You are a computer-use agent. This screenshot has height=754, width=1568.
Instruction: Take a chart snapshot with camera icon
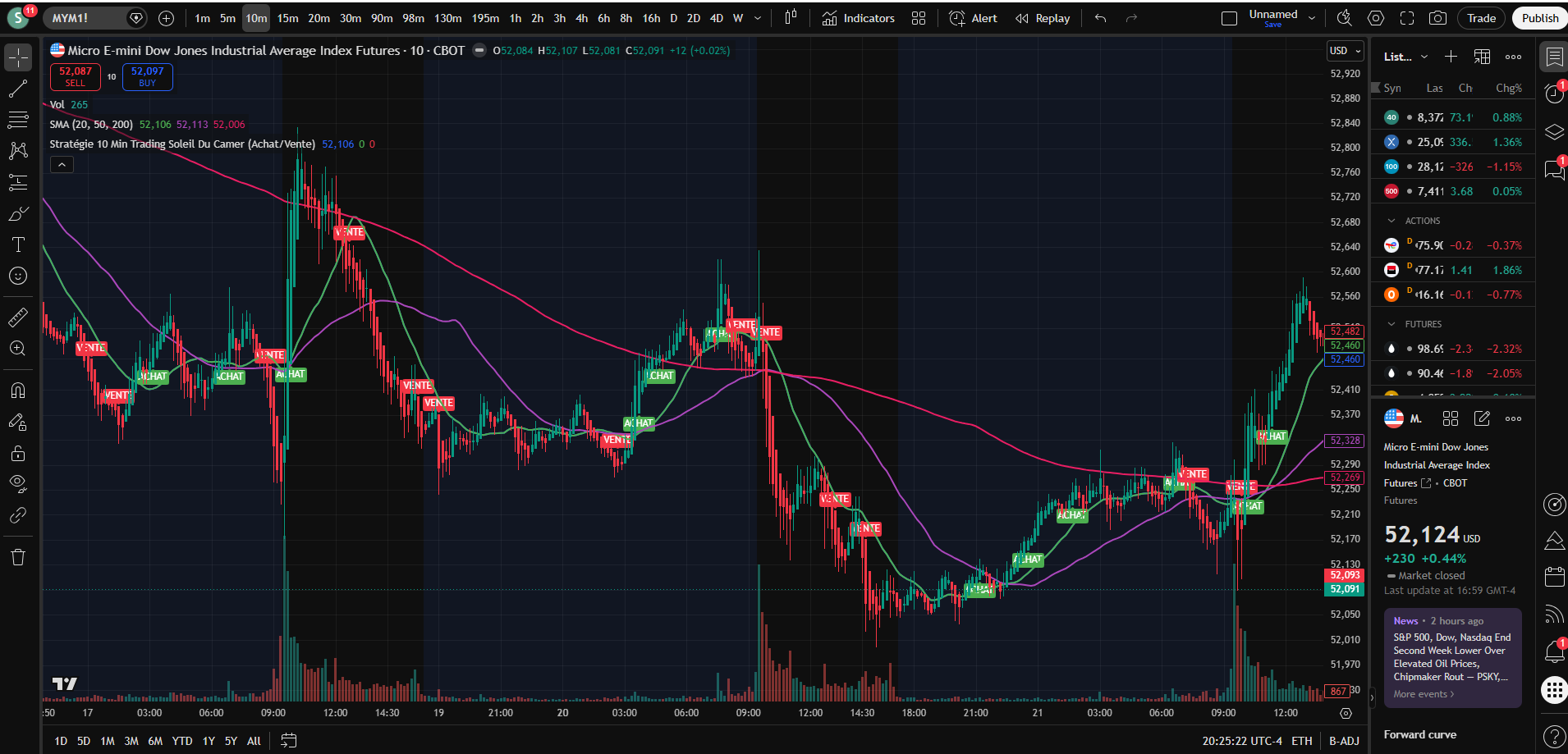click(1437, 18)
